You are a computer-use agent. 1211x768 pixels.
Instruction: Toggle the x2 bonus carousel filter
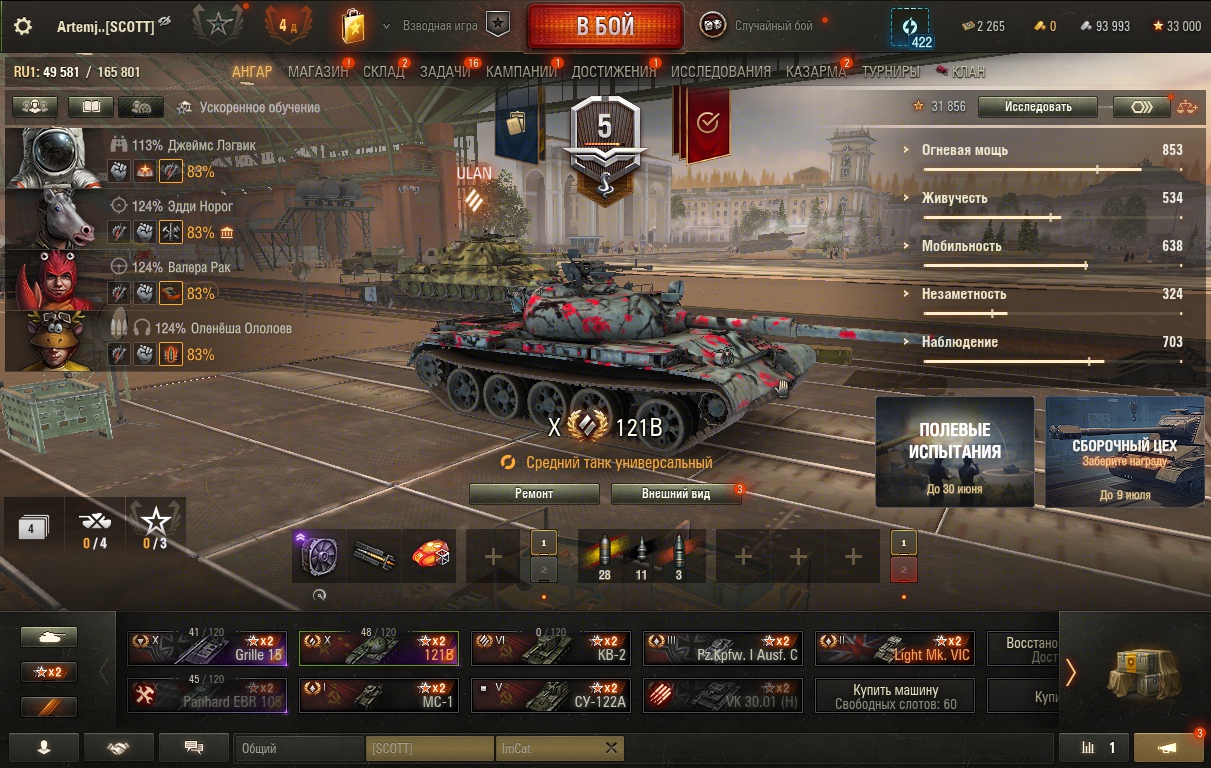[x=48, y=672]
